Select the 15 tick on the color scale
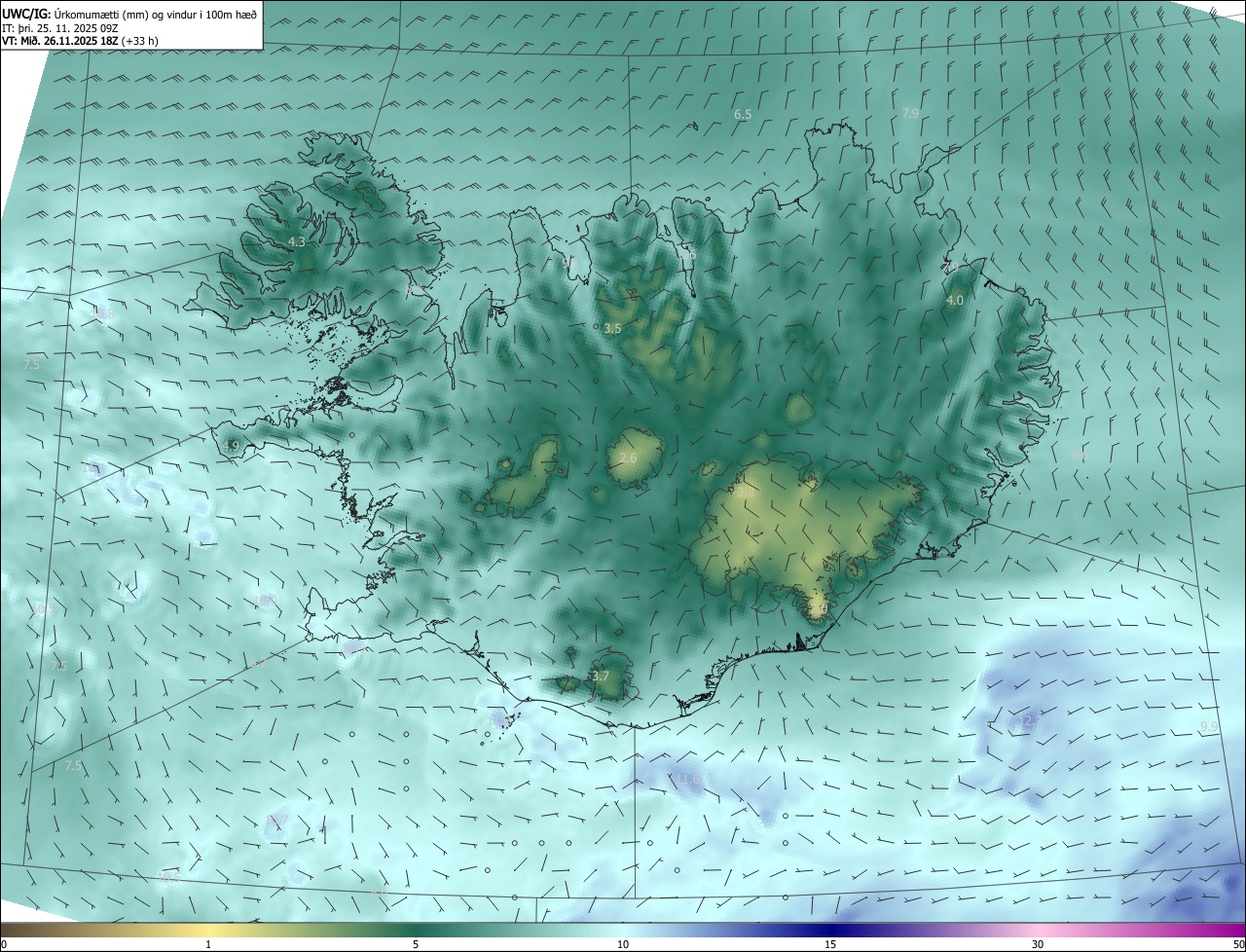The width and height of the screenshot is (1246, 952). click(830, 944)
